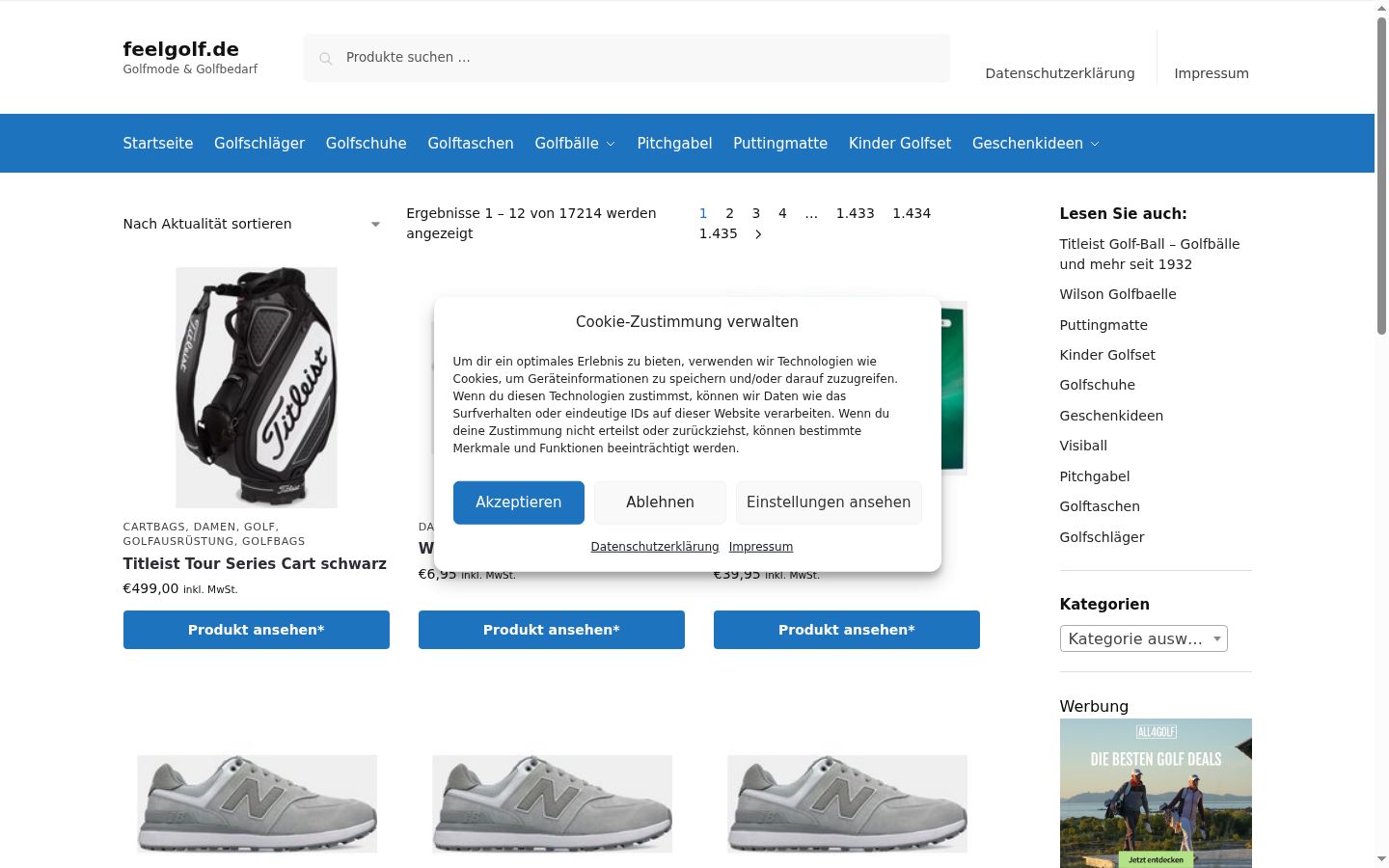
Task: Go to results page 4
Action: tap(782, 213)
